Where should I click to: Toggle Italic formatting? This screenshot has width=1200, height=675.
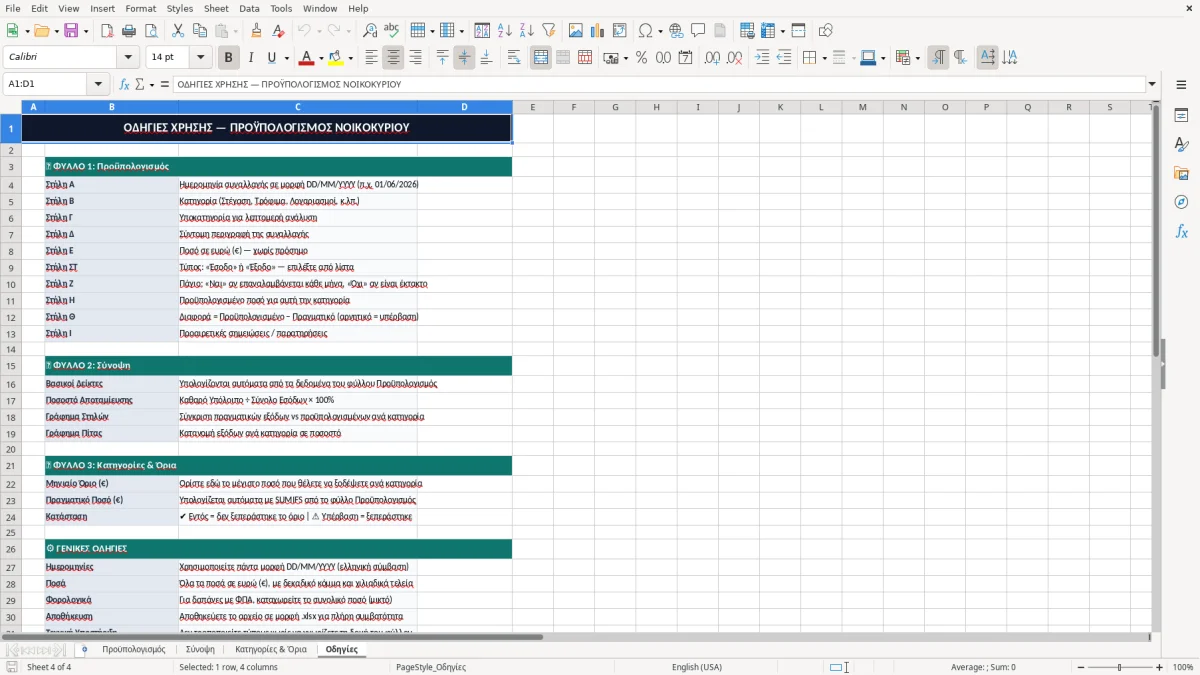[x=250, y=58]
